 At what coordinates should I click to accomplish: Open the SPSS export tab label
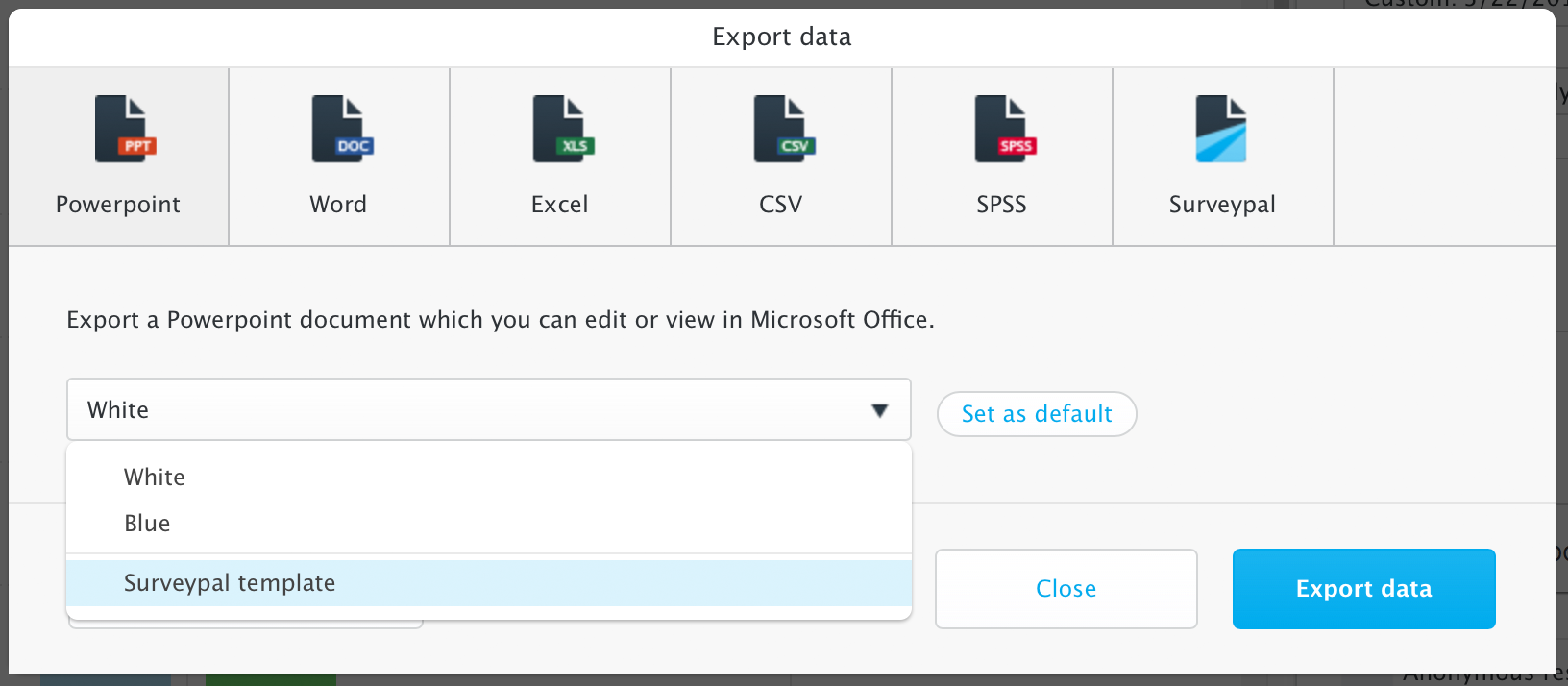click(1001, 205)
